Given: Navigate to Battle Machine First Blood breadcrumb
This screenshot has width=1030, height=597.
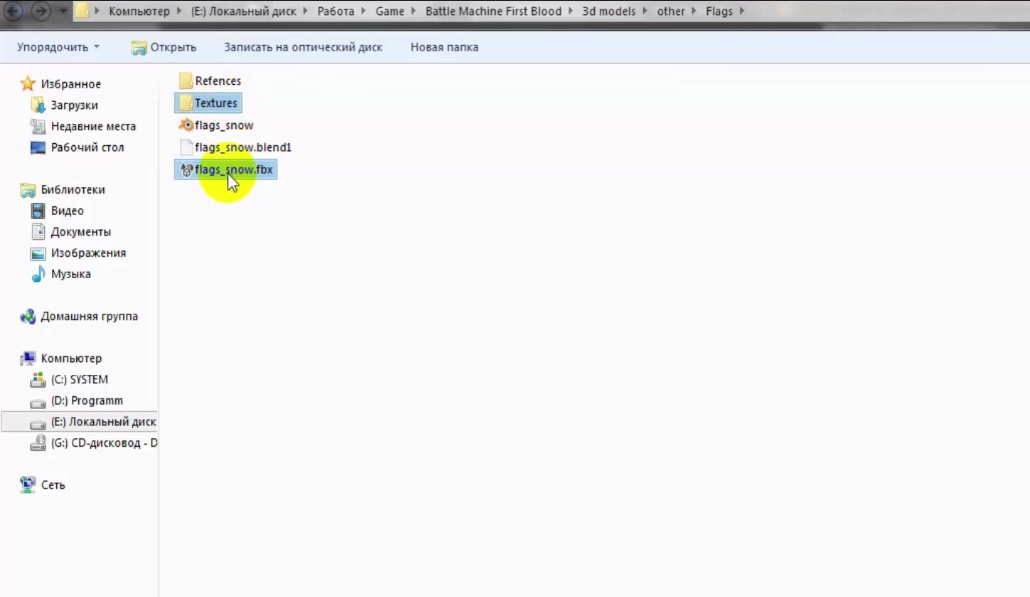Looking at the screenshot, I should coord(493,11).
